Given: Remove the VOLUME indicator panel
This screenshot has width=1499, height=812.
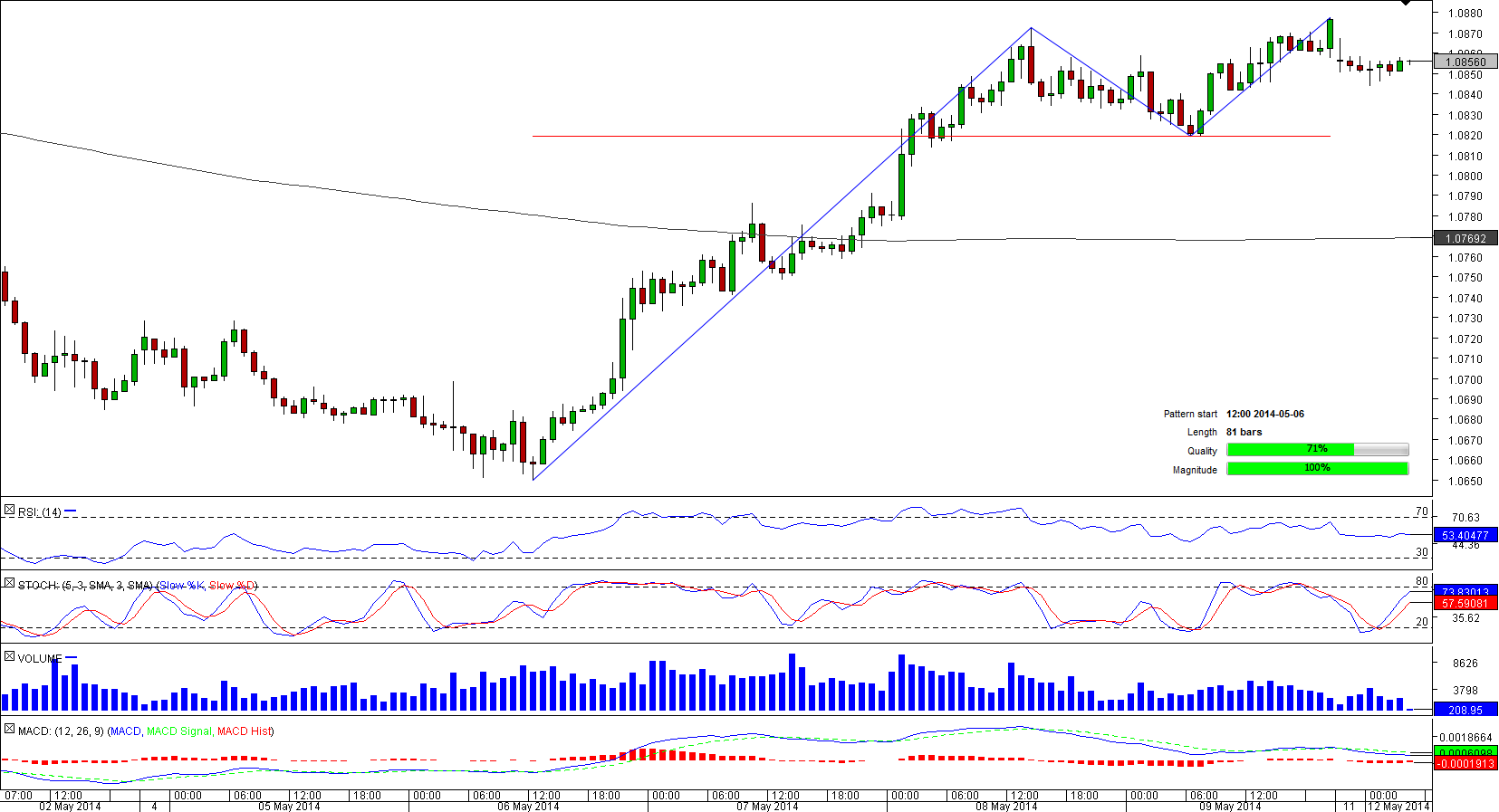Looking at the screenshot, I should click(x=9, y=656).
